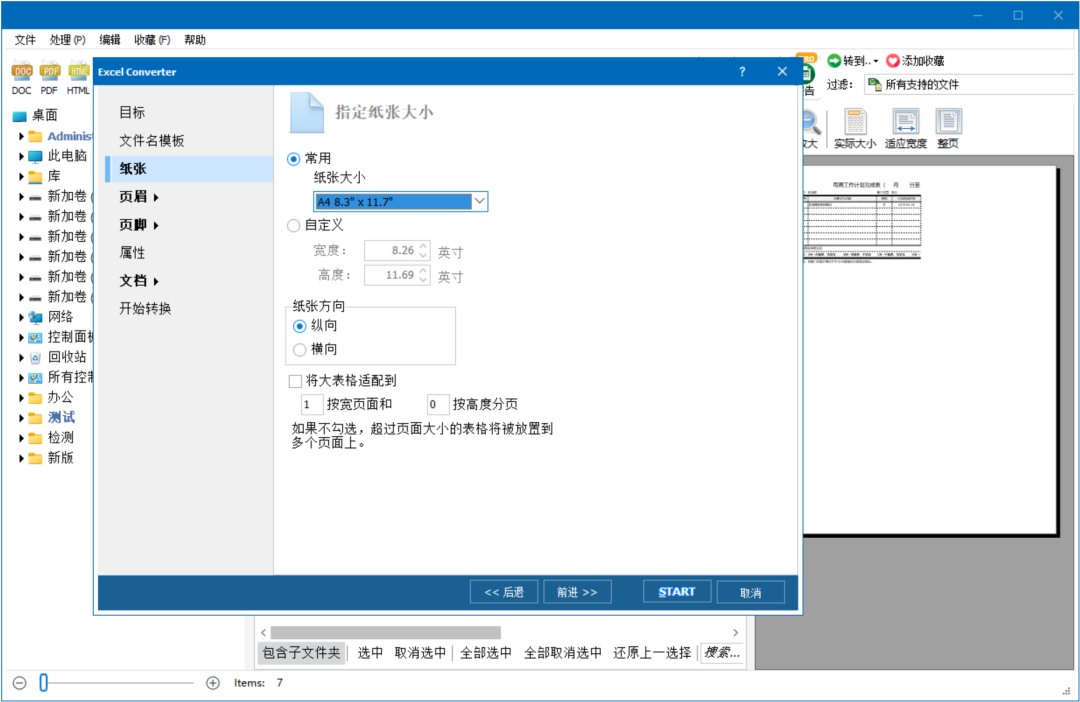Click the magnifier zoom icon in preview toolbar
Image resolution: width=1080 pixels, height=702 pixels.
tap(811, 123)
